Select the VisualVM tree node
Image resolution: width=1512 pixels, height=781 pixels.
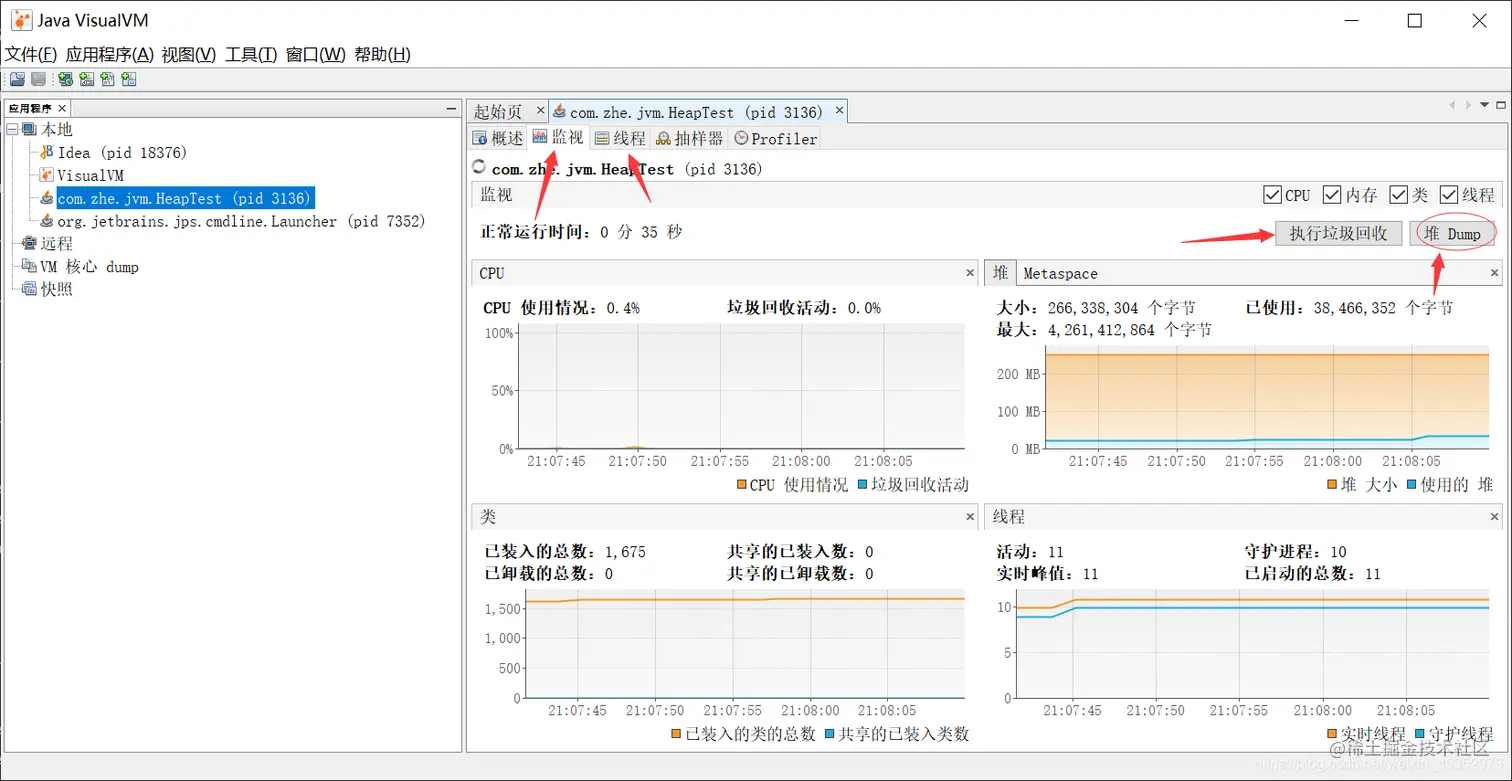pos(90,175)
